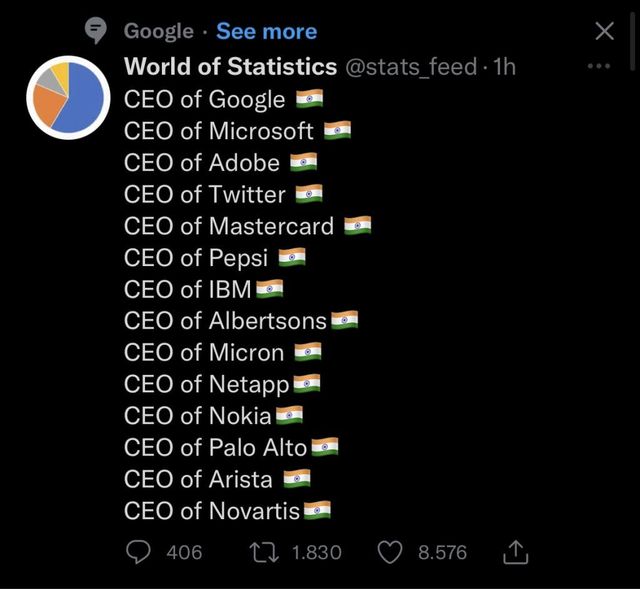This screenshot has height=589, width=640.
Task: Share the tweet using the share icon
Action: click(516, 551)
